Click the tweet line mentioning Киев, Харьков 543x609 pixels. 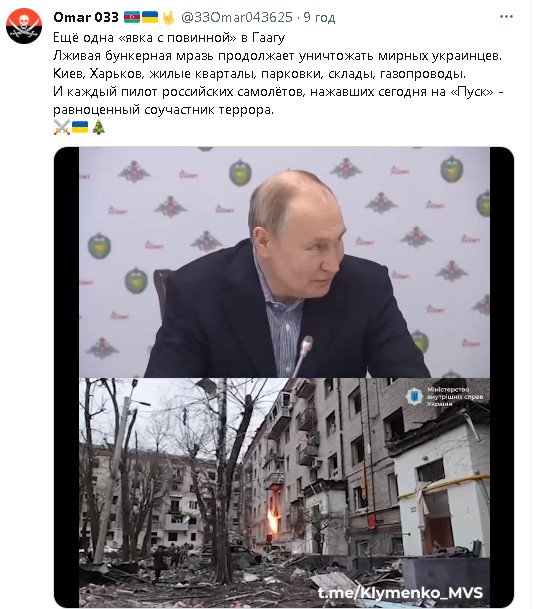259,74
